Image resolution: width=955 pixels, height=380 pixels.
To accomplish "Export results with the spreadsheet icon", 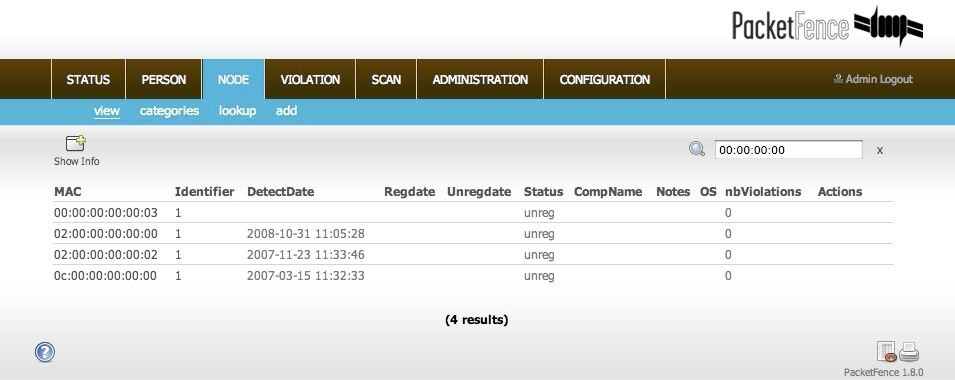I will point(886,352).
